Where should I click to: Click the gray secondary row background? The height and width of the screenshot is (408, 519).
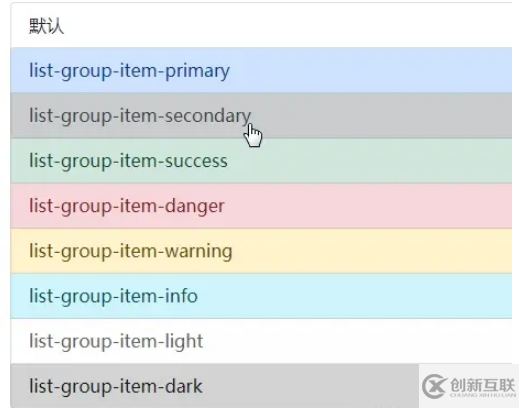pyautogui.click(x=367, y=115)
